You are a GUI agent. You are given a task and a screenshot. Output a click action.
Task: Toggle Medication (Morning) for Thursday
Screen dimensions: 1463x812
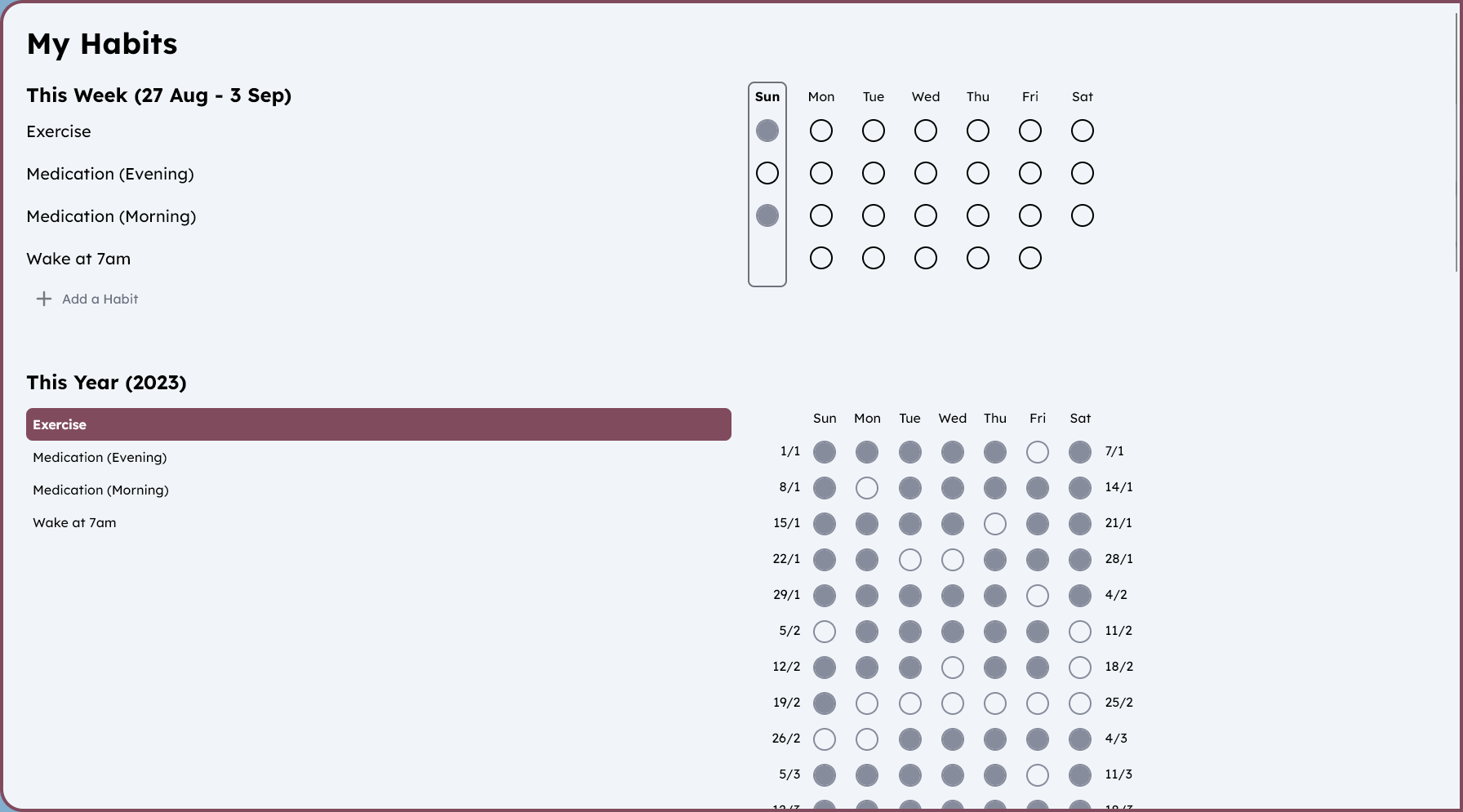pyautogui.click(x=978, y=215)
